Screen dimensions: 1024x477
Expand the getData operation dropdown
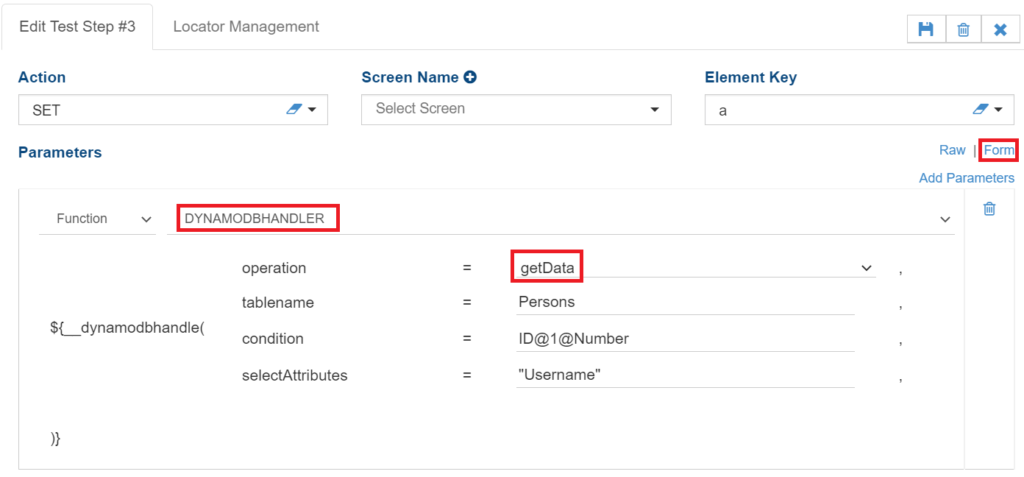point(866,268)
